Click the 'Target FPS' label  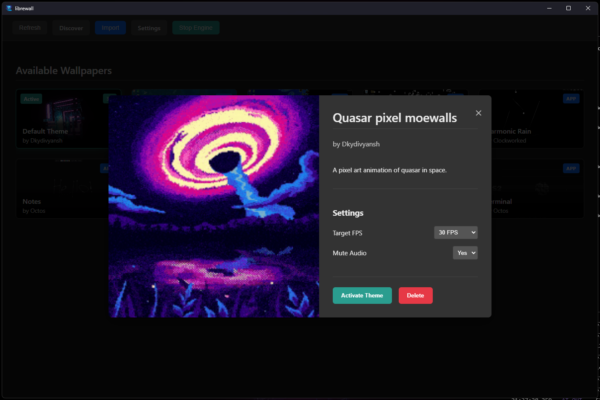tap(347, 233)
